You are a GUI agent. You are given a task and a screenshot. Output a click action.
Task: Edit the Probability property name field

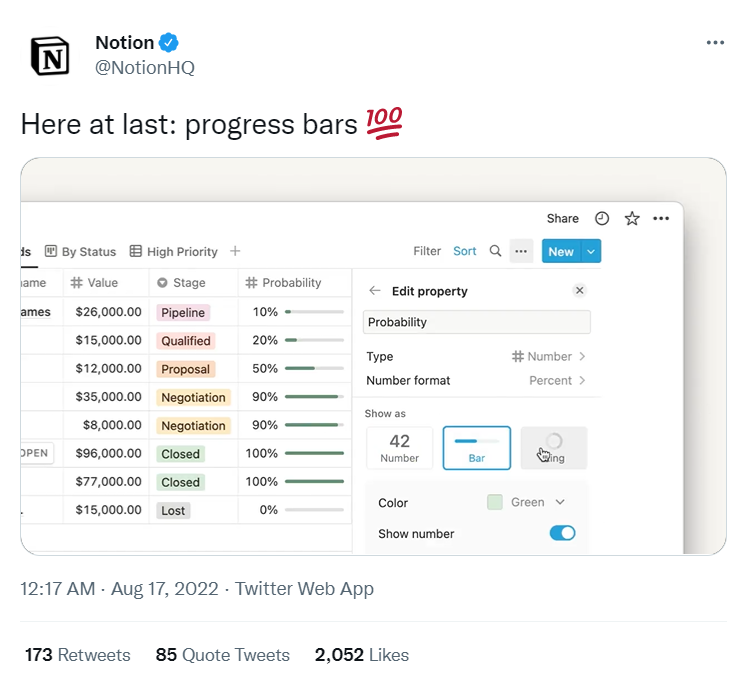click(476, 322)
